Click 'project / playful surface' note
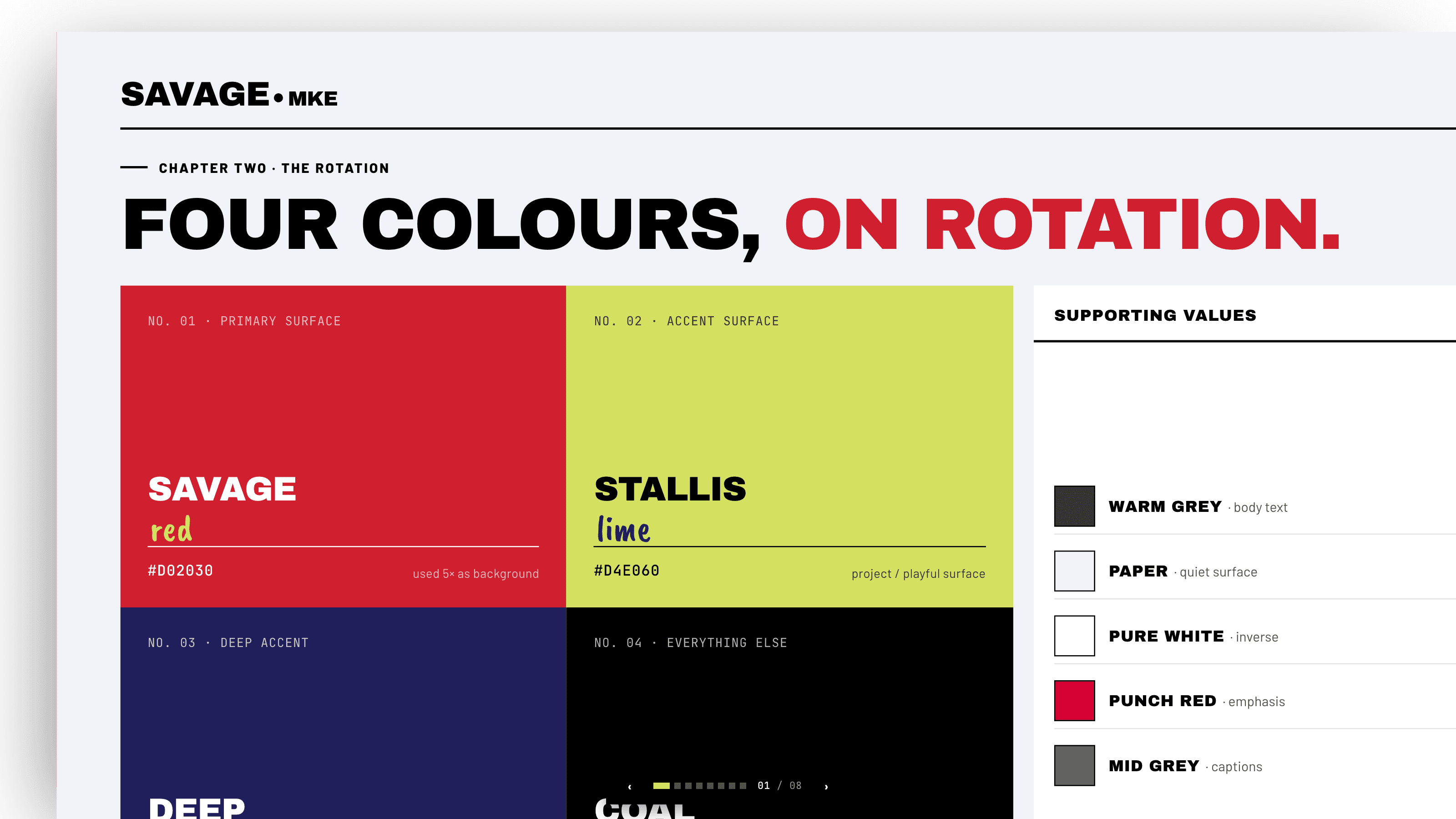Viewport: 1456px width, 819px height. pos(919,574)
